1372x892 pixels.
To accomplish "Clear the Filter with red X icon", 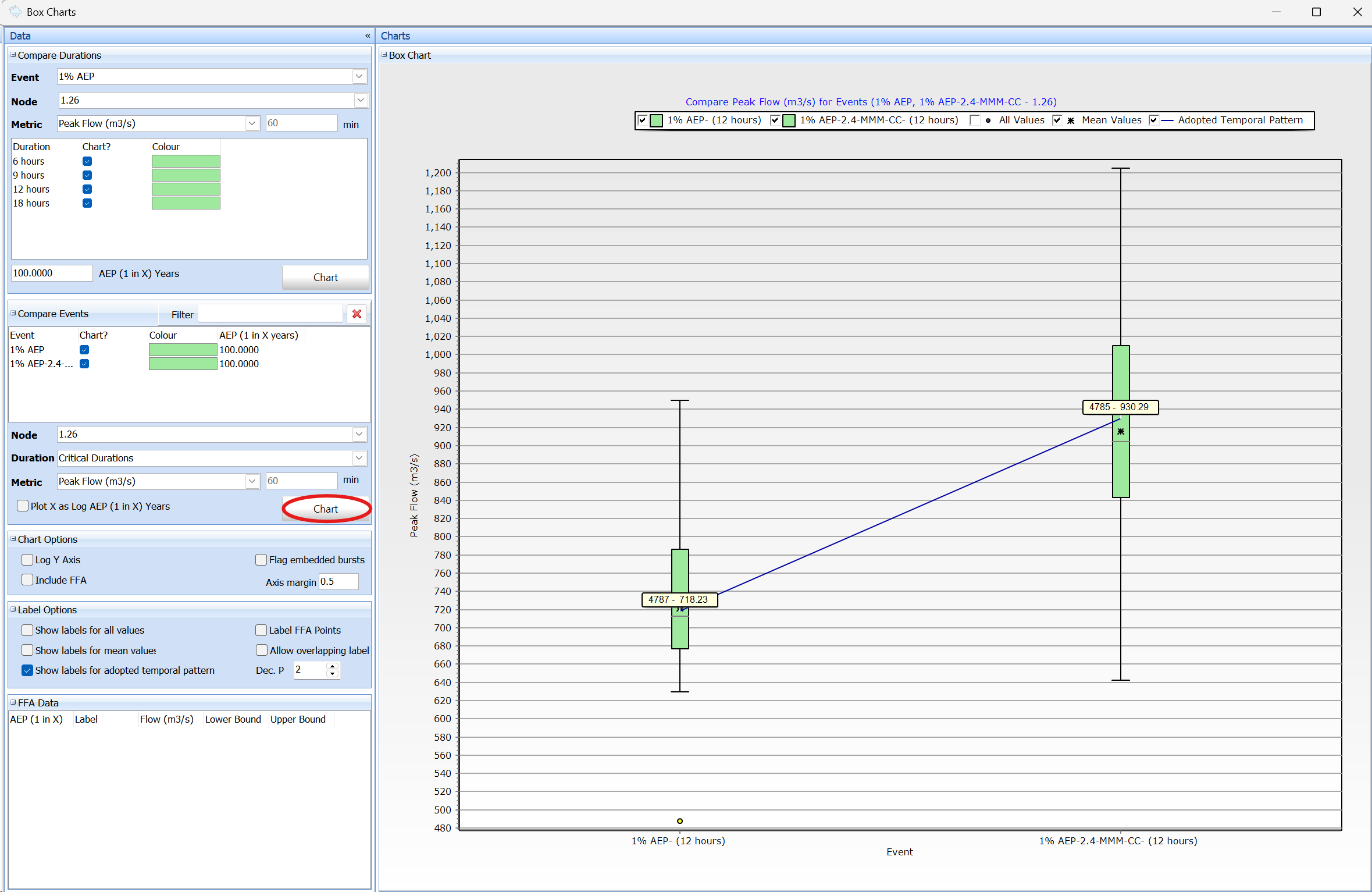I will tap(357, 314).
